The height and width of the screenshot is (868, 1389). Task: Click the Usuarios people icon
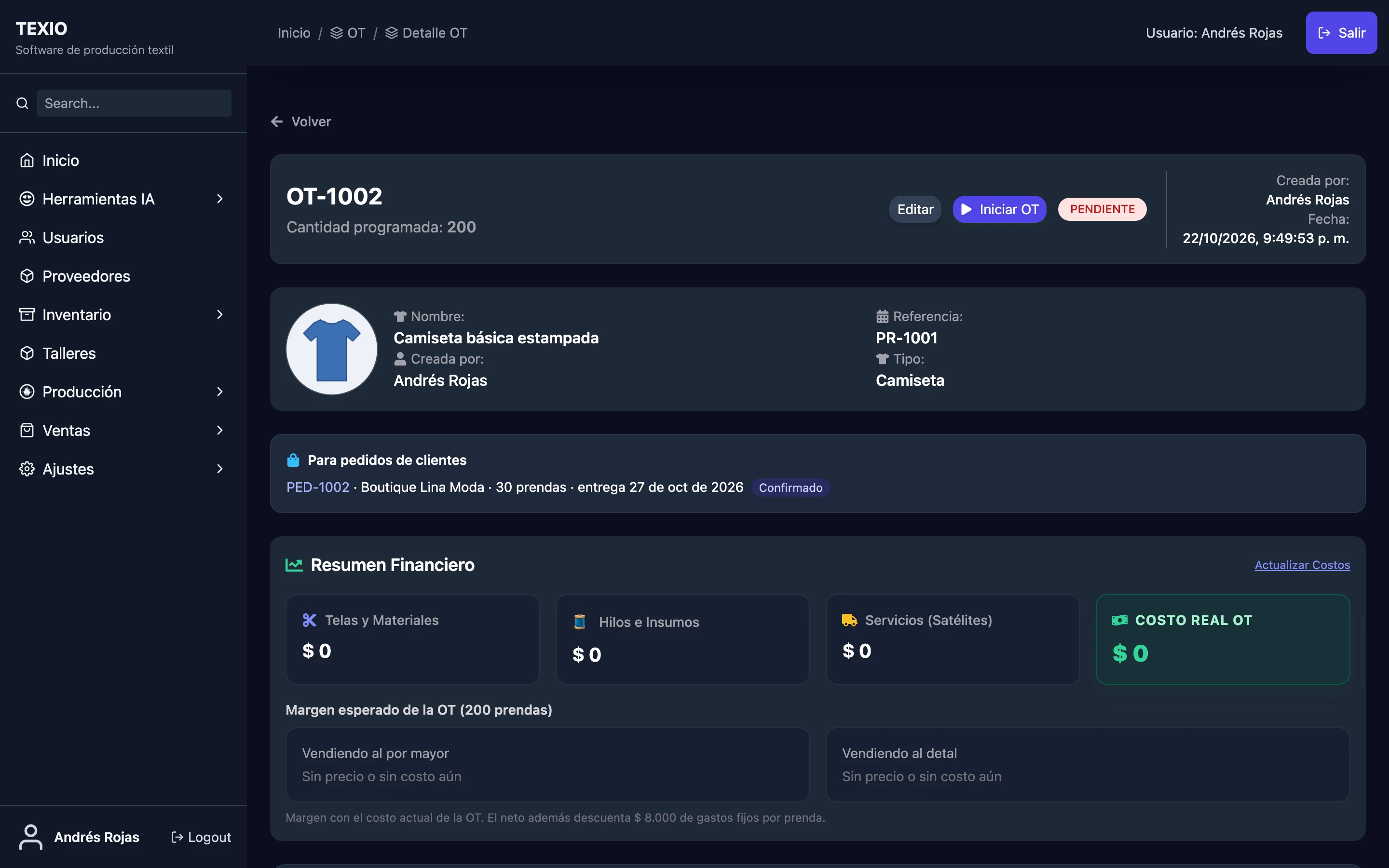tap(27, 237)
